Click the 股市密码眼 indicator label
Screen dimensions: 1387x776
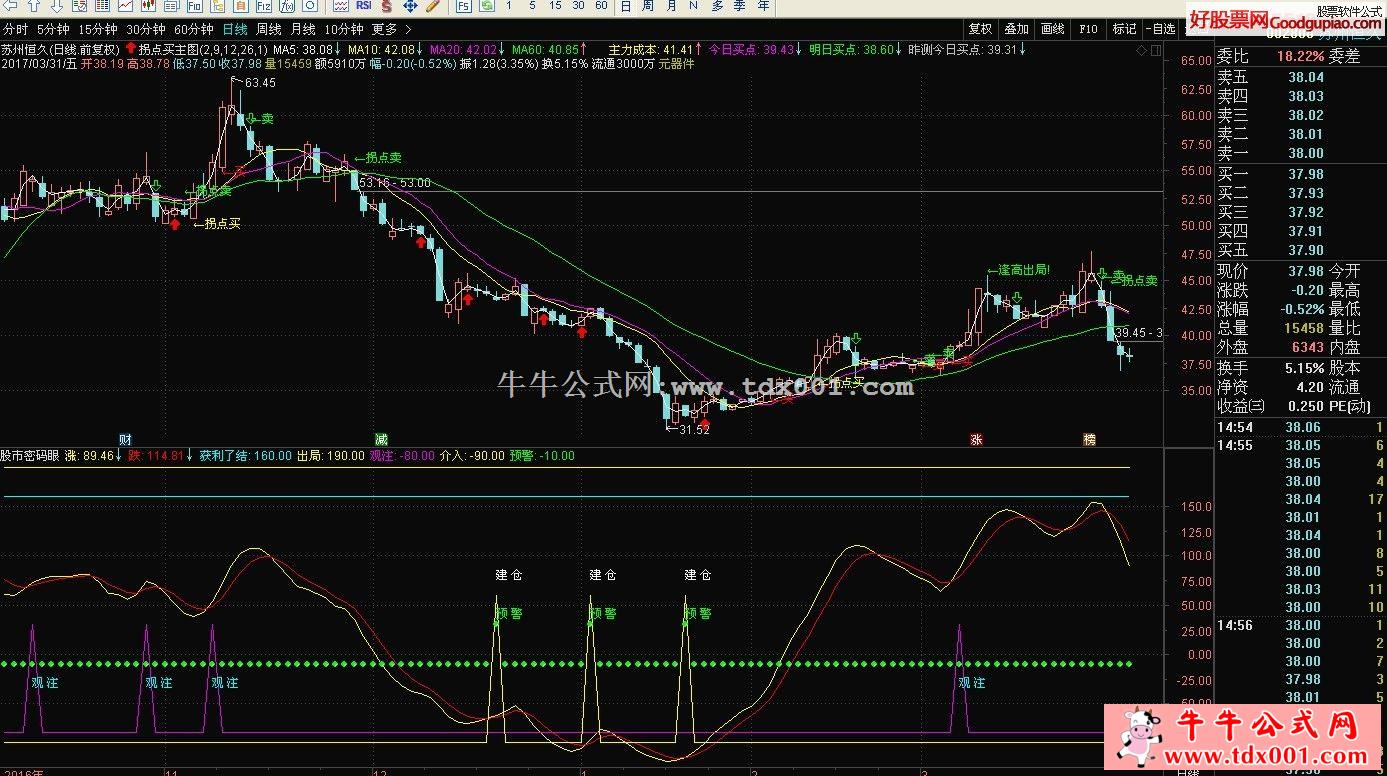click(32, 455)
